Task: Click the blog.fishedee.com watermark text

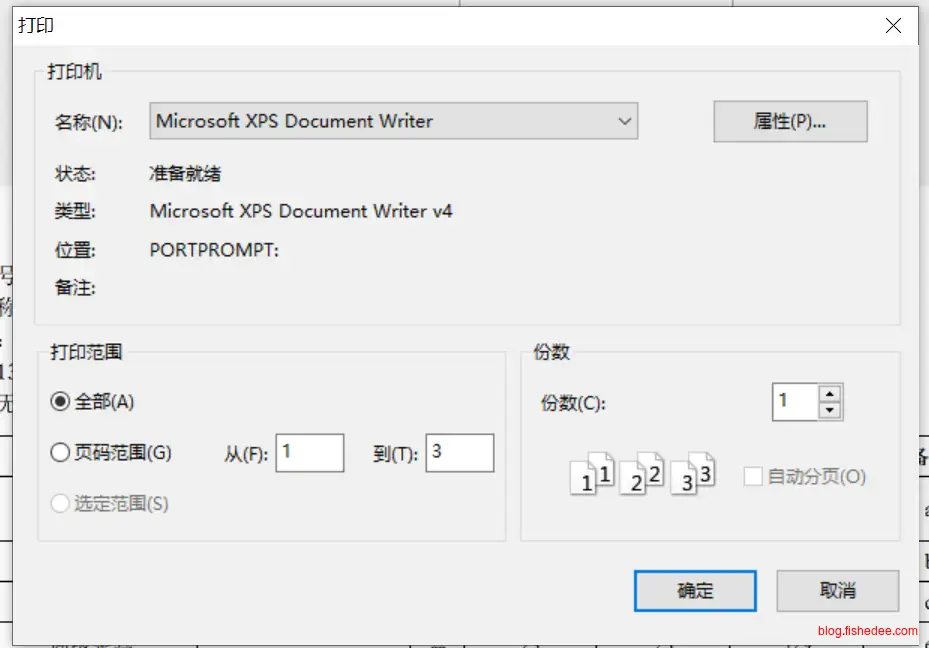Action: click(867, 630)
